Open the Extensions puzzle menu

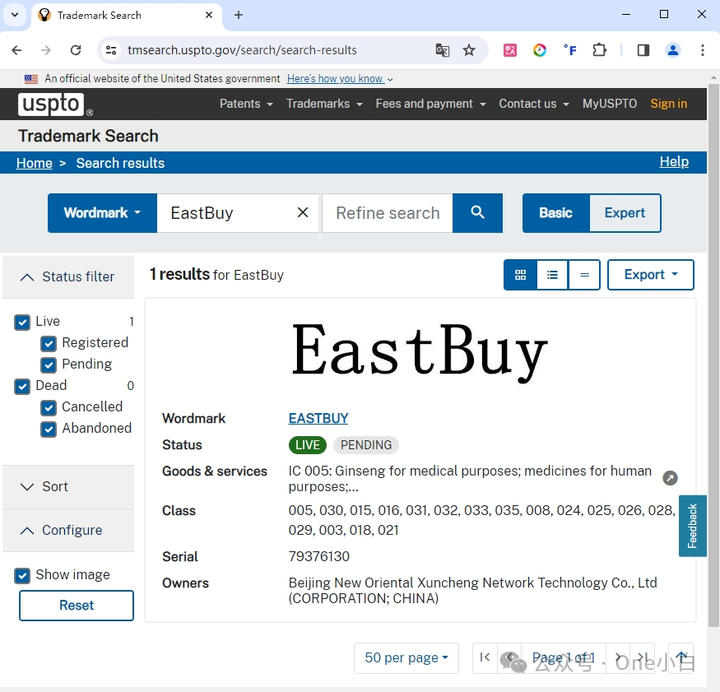(x=599, y=50)
